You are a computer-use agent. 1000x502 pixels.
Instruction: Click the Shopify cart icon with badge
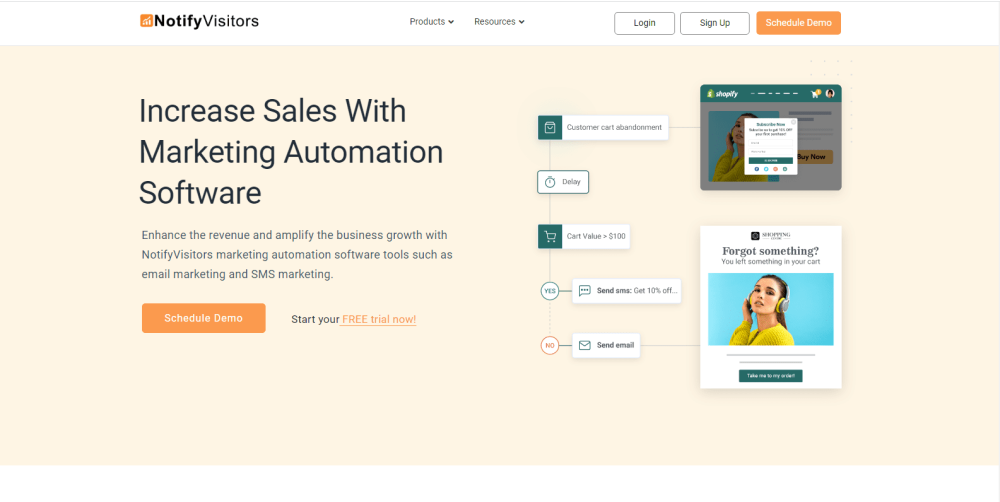[815, 93]
